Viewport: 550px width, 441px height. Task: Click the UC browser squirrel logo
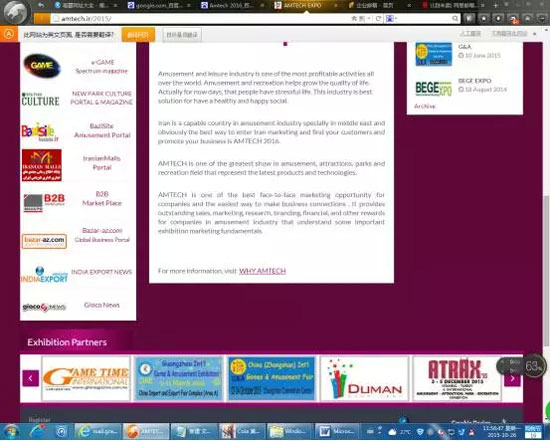point(15,12)
